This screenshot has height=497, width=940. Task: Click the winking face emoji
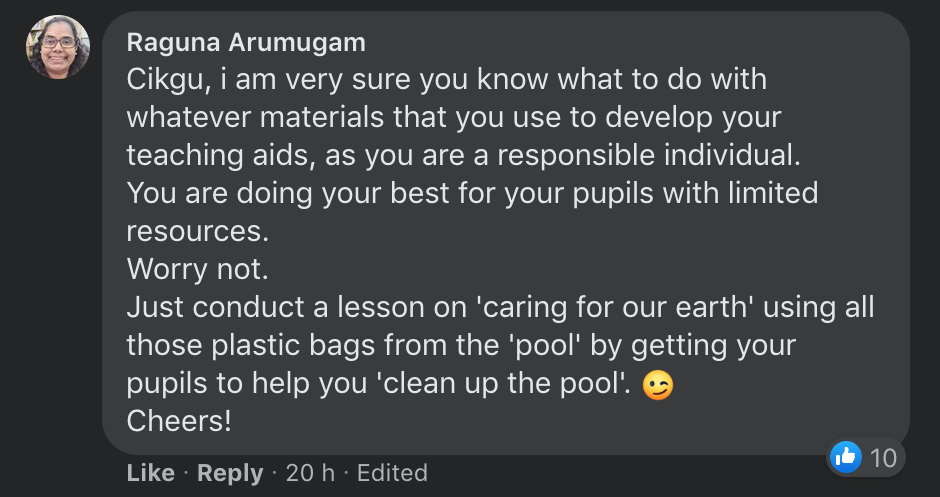[658, 385]
